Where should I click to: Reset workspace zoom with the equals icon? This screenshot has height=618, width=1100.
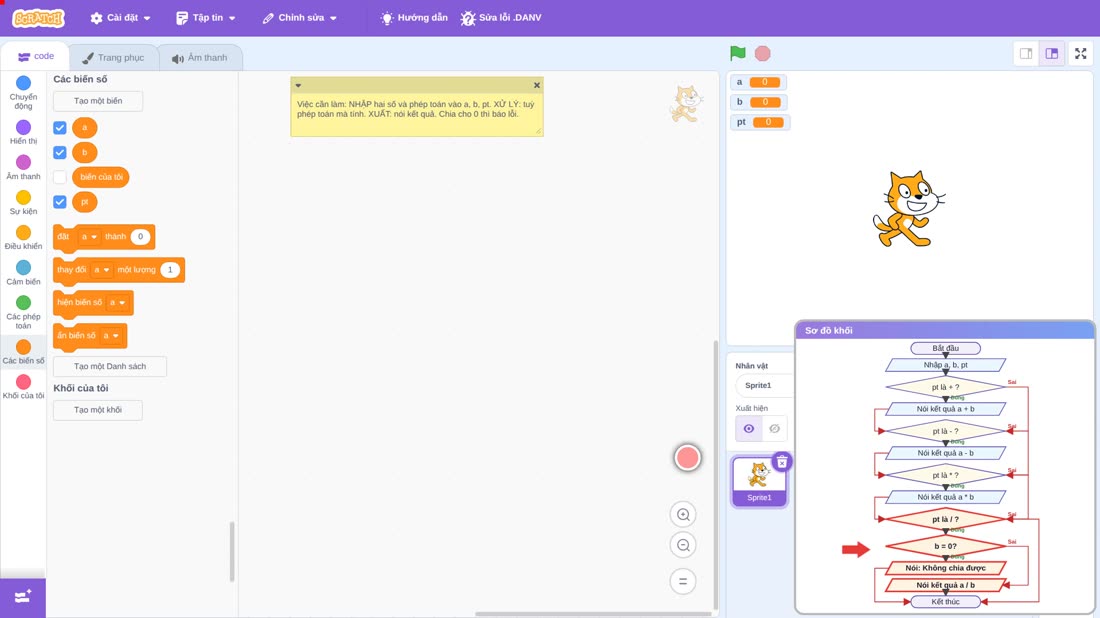coord(683,581)
